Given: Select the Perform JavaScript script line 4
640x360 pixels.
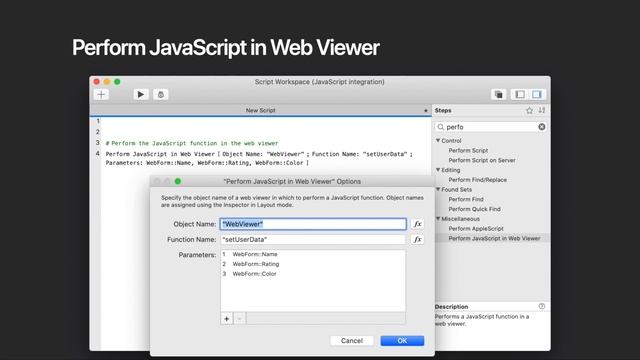Looking at the screenshot, I should tap(259, 158).
